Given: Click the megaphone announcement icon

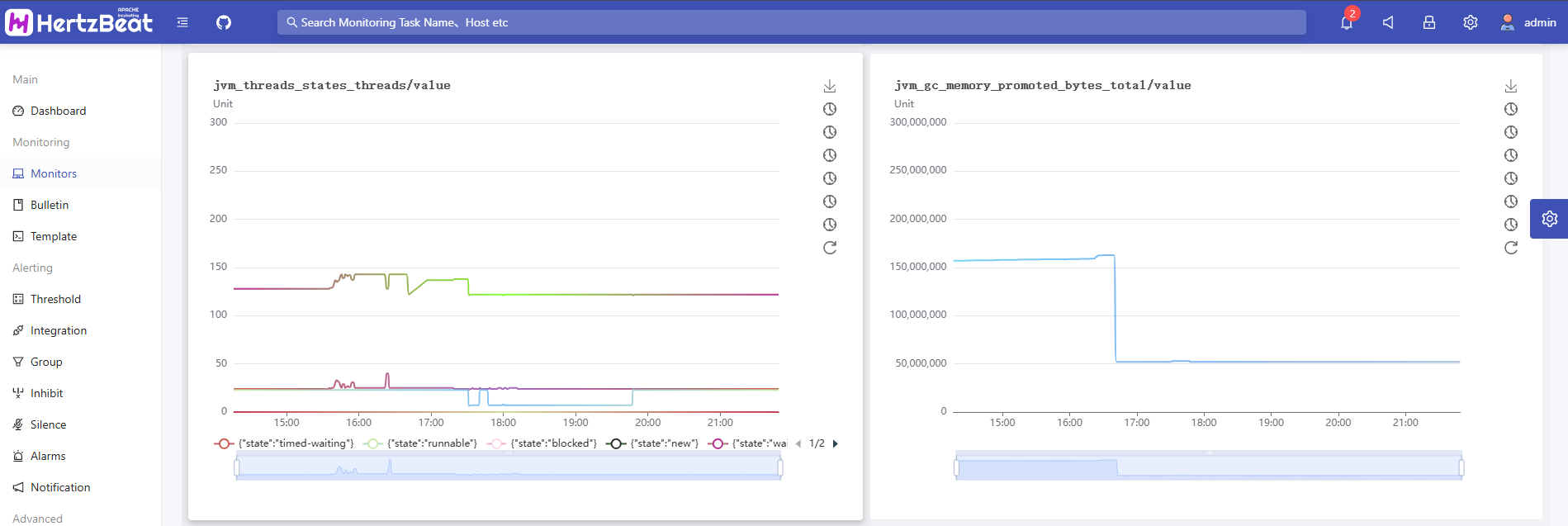Looking at the screenshot, I should tap(1388, 22).
